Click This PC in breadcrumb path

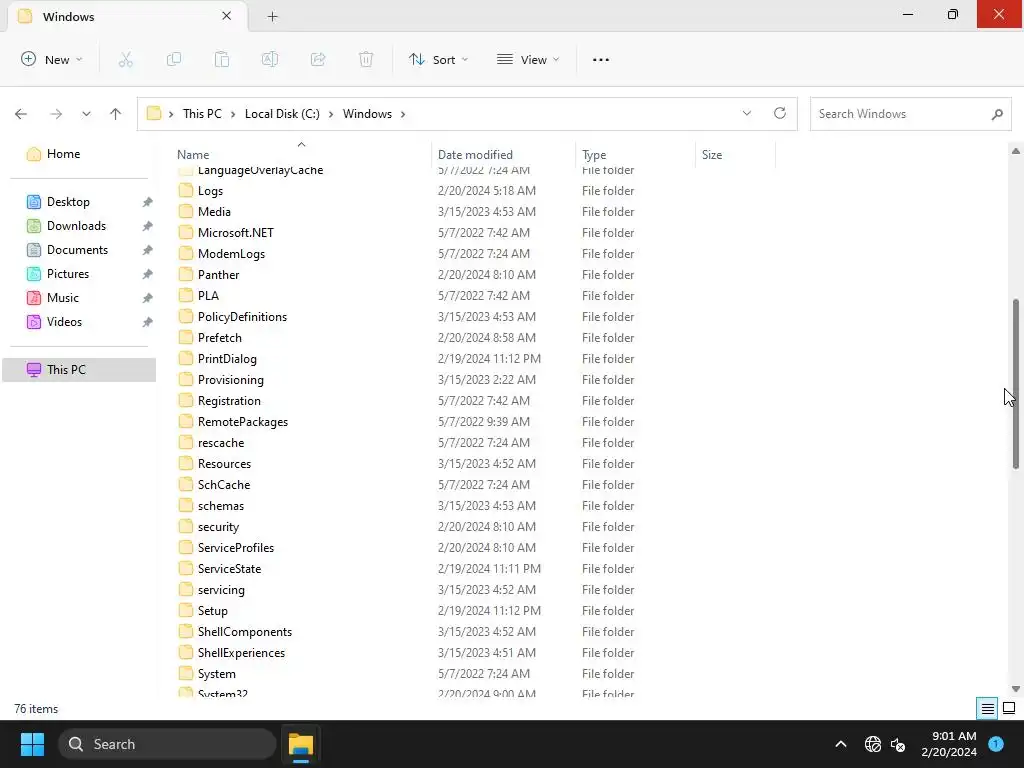tap(202, 114)
